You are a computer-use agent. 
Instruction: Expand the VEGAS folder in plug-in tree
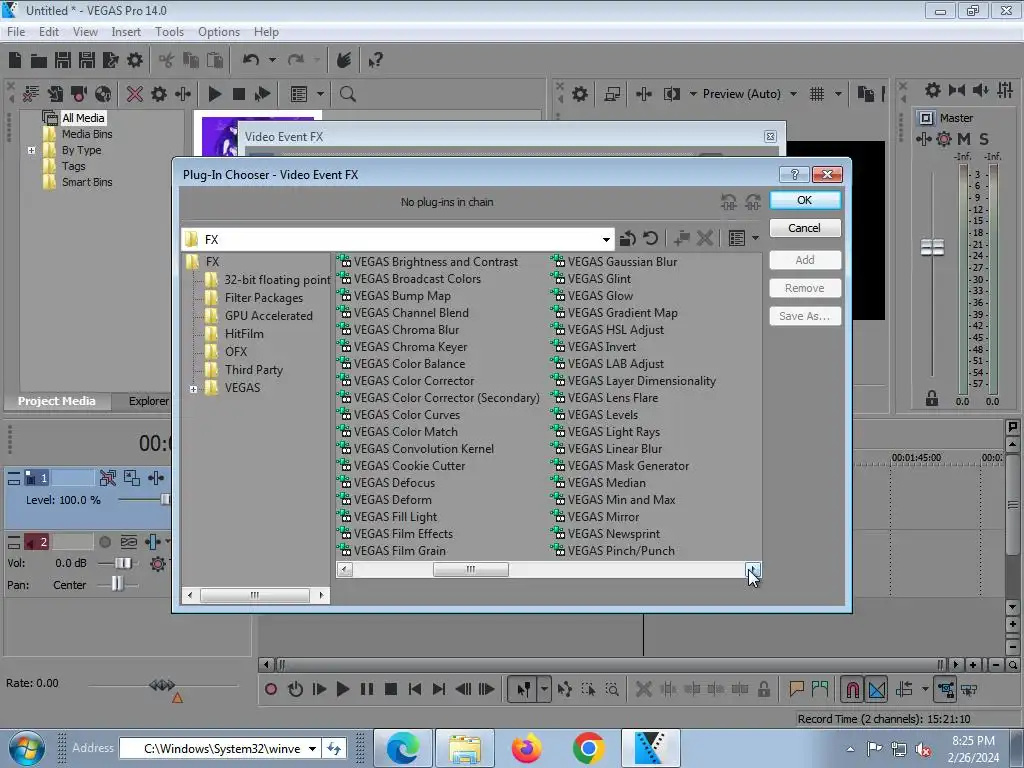coord(193,389)
